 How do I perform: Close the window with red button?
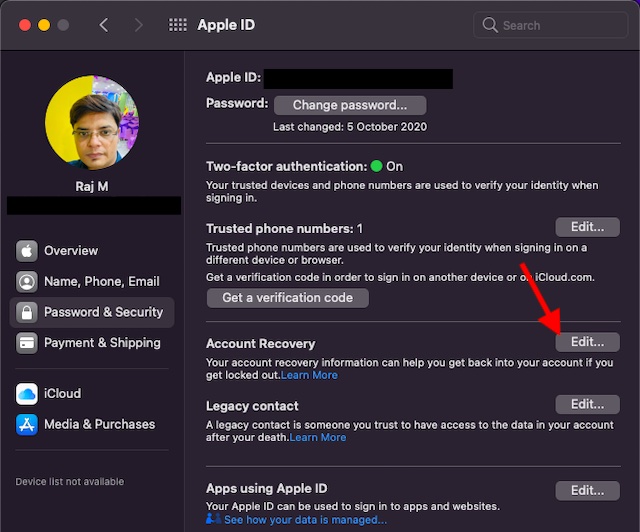(25, 25)
